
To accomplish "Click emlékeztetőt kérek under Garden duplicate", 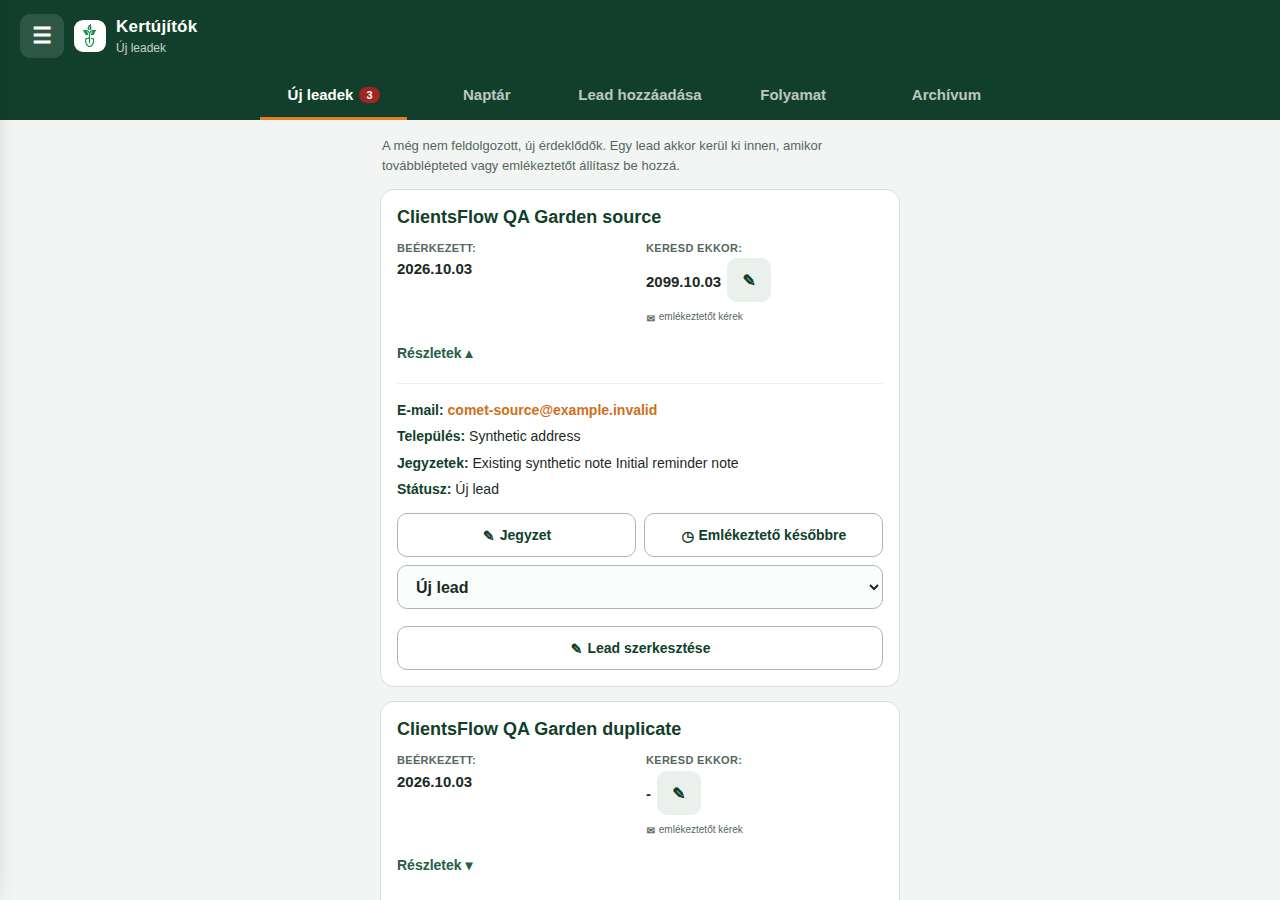I will [701, 830].
